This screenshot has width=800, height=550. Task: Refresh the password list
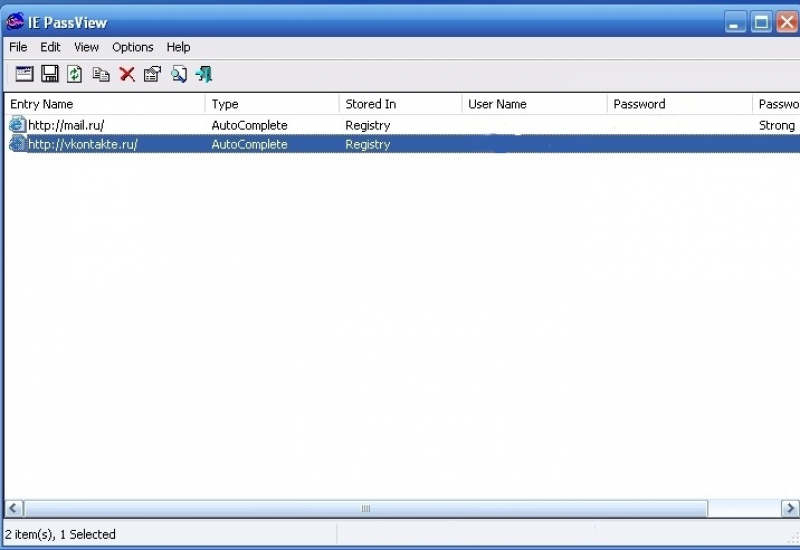click(74, 74)
